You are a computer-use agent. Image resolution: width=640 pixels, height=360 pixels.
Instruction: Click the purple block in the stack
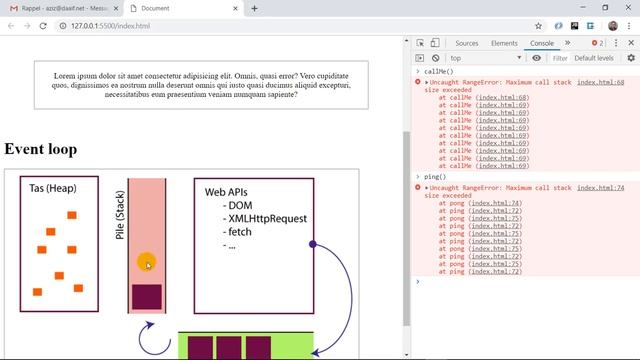(147, 297)
